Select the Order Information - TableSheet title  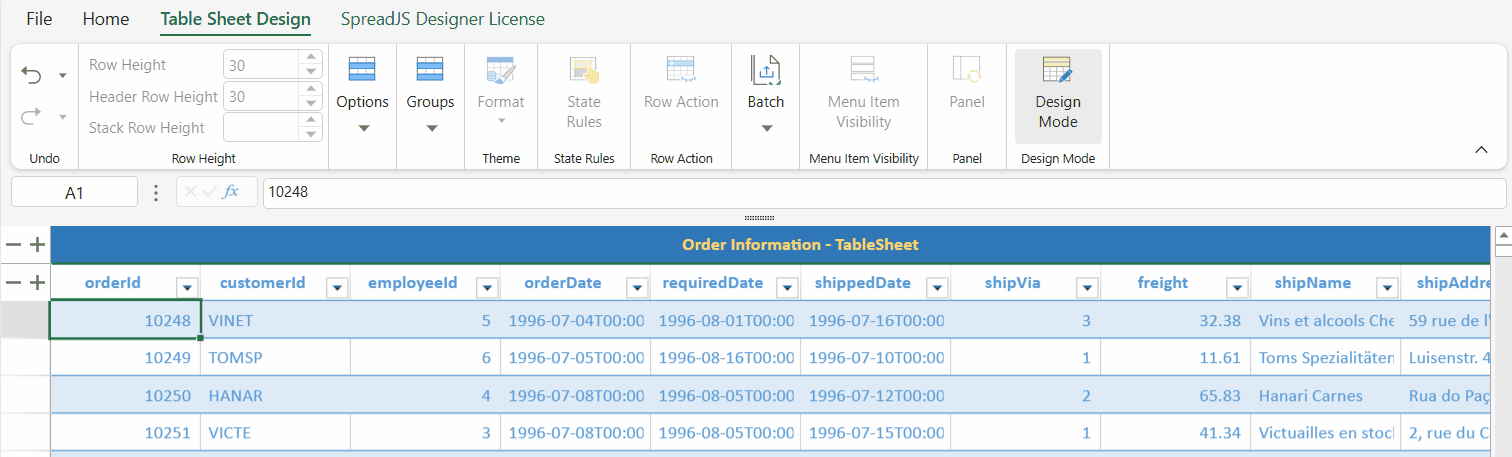(x=800, y=245)
